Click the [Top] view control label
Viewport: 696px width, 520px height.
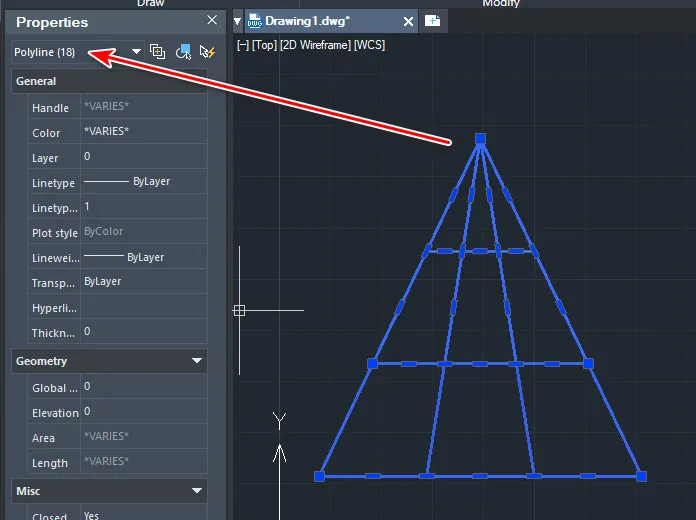(x=265, y=45)
